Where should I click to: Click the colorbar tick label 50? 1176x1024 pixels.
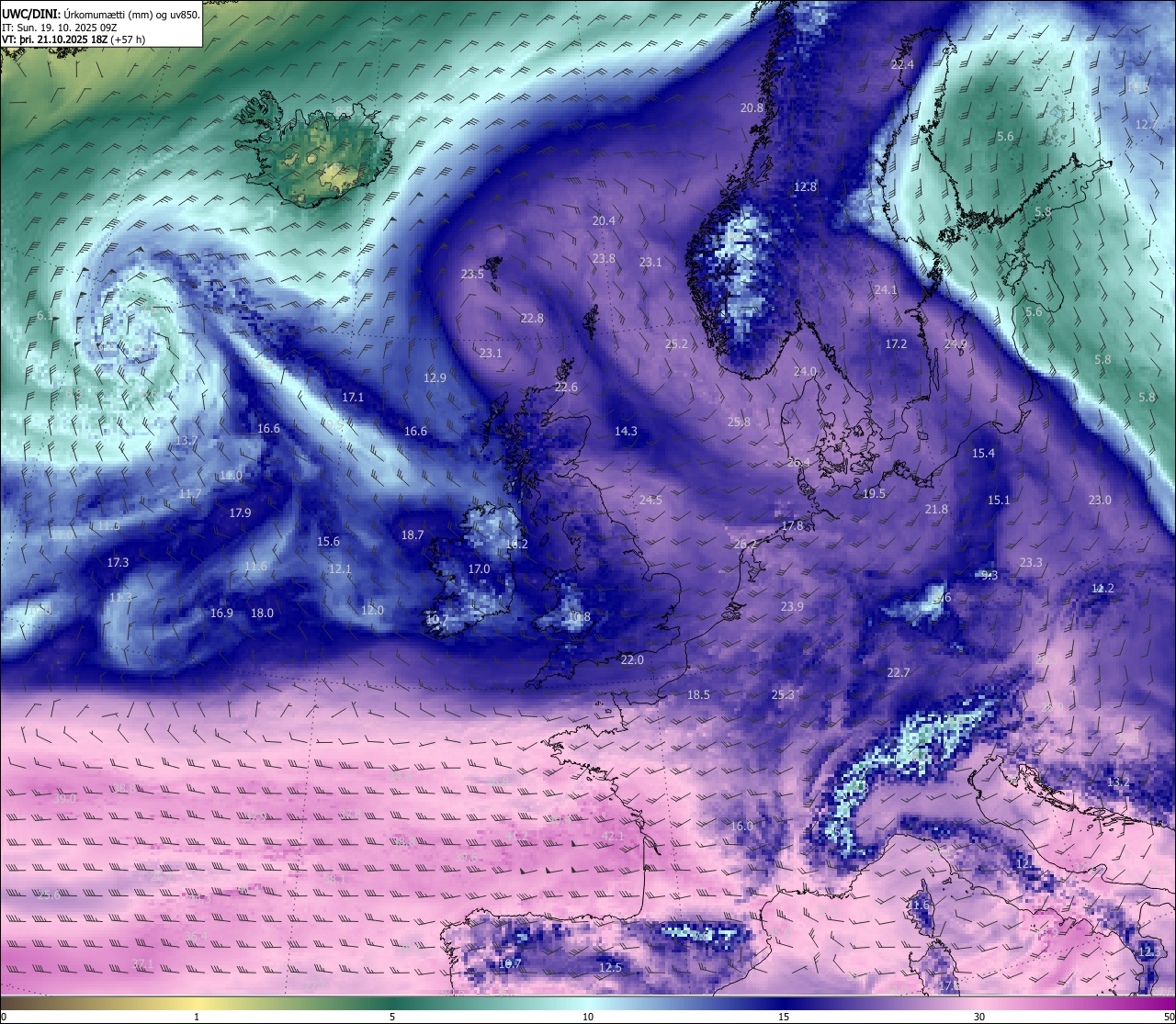point(1169,1017)
